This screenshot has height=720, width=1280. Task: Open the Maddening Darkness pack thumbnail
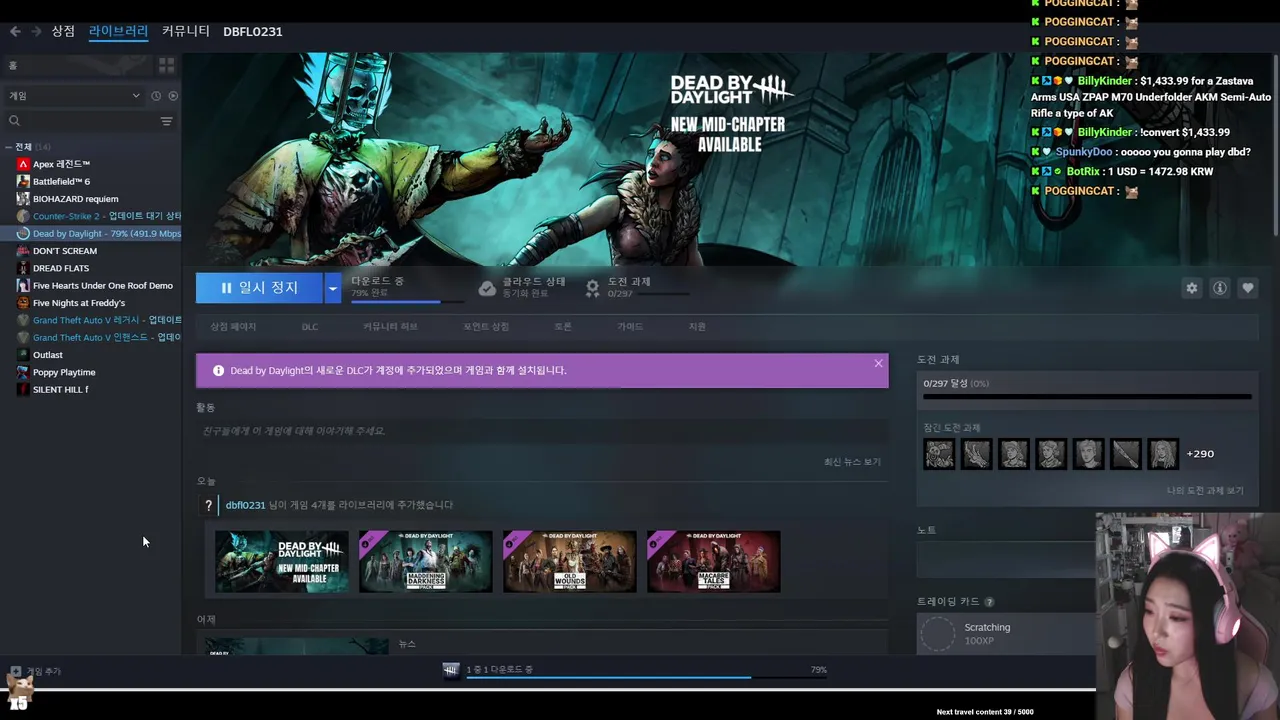(425, 562)
